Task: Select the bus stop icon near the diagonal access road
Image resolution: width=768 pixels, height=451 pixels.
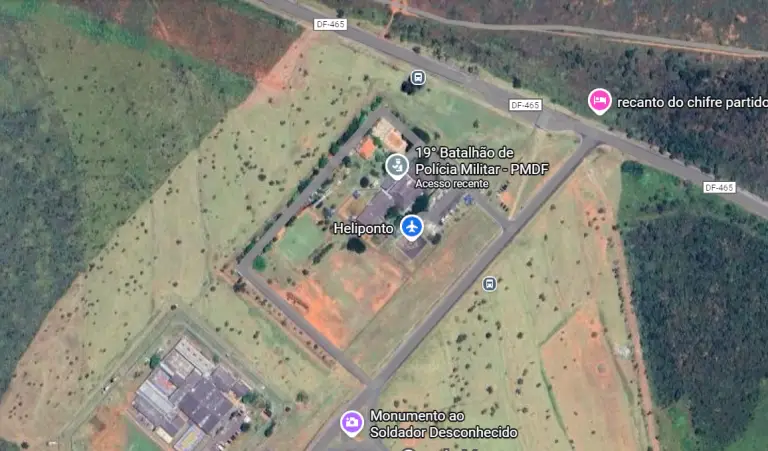Action: (x=489, y=284)
